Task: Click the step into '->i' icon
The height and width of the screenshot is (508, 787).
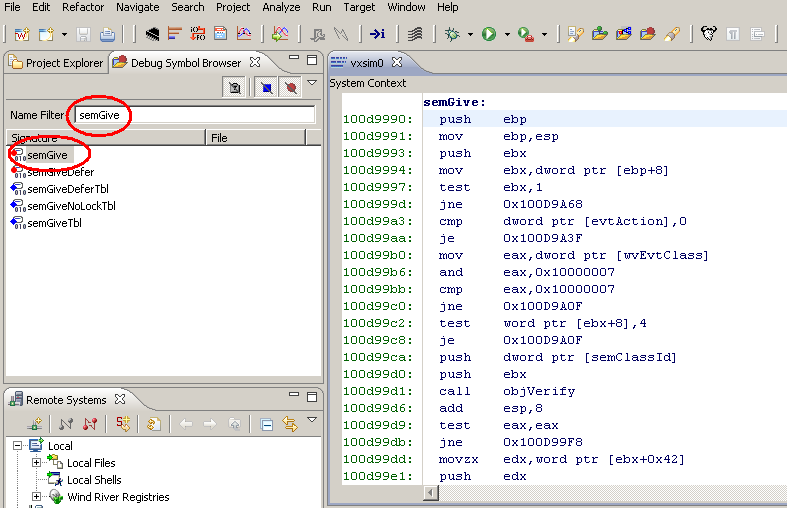Action: [x=377, y=34]
